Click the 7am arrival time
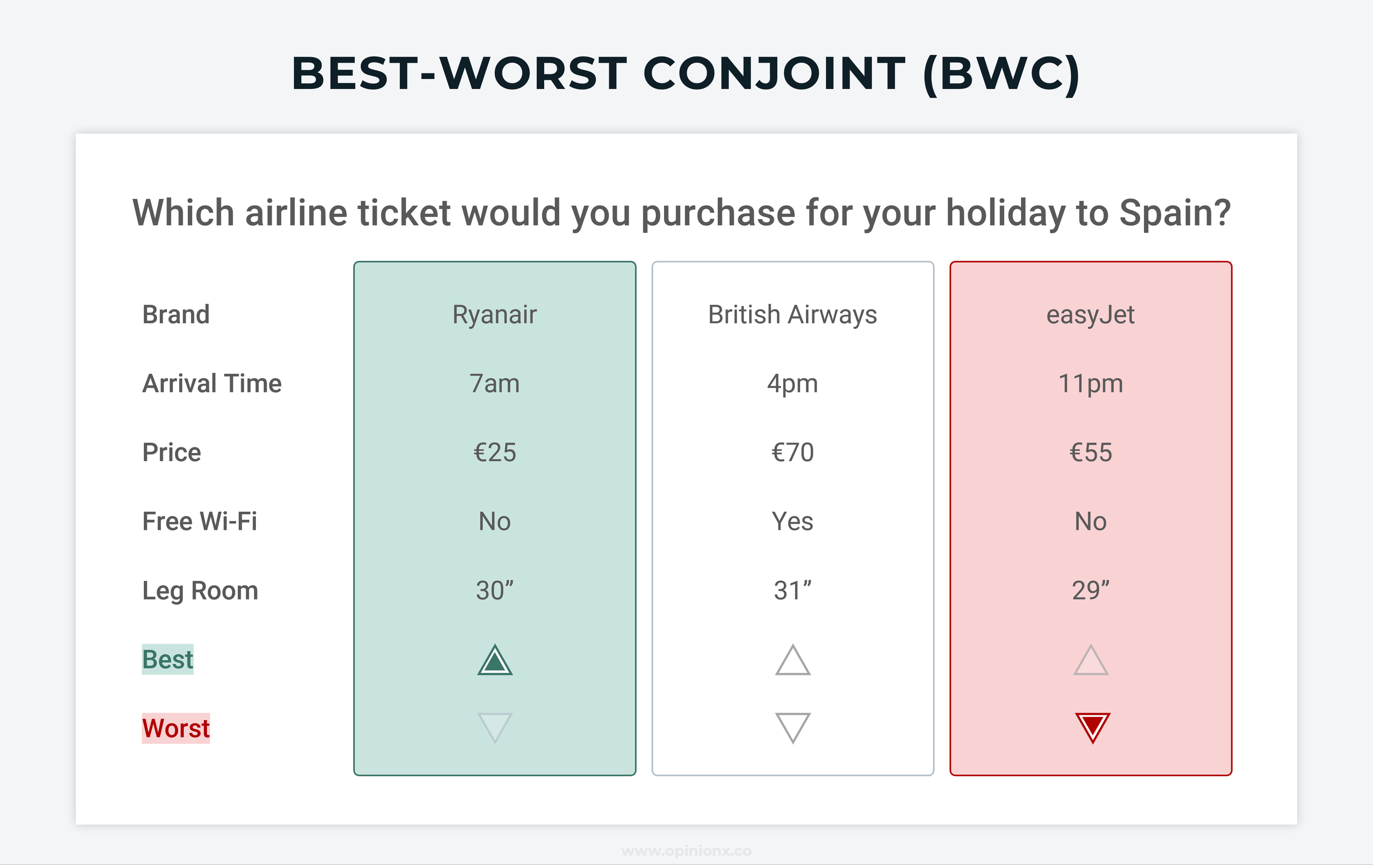1373x868 pixels. (x=495, y=384)
